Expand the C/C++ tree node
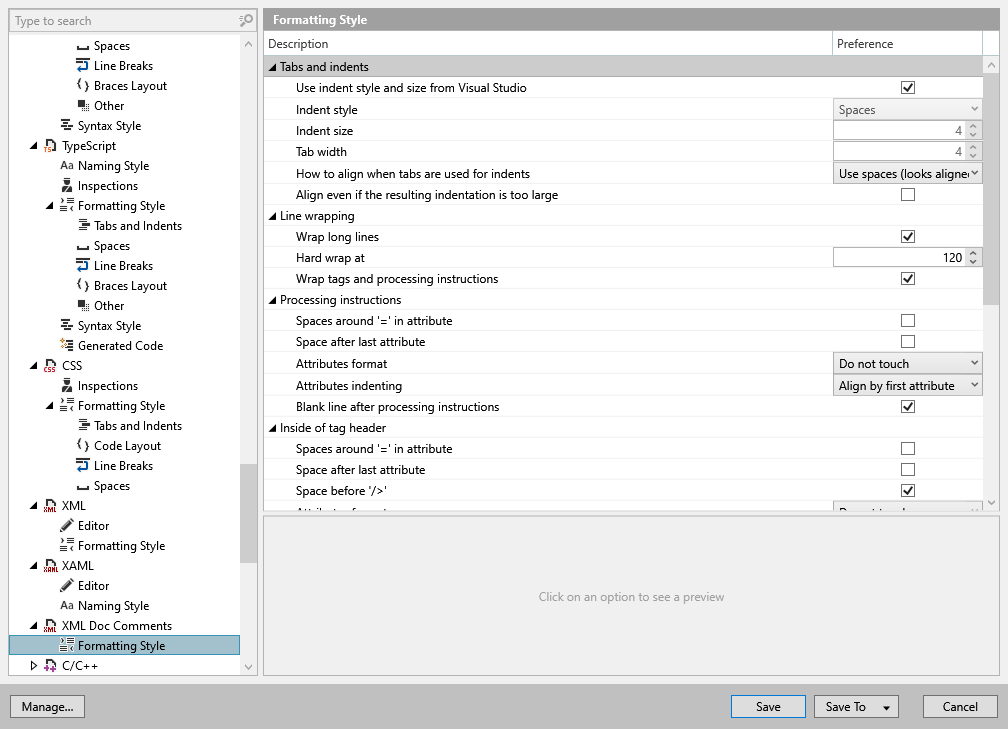 [x=32, y=665]
